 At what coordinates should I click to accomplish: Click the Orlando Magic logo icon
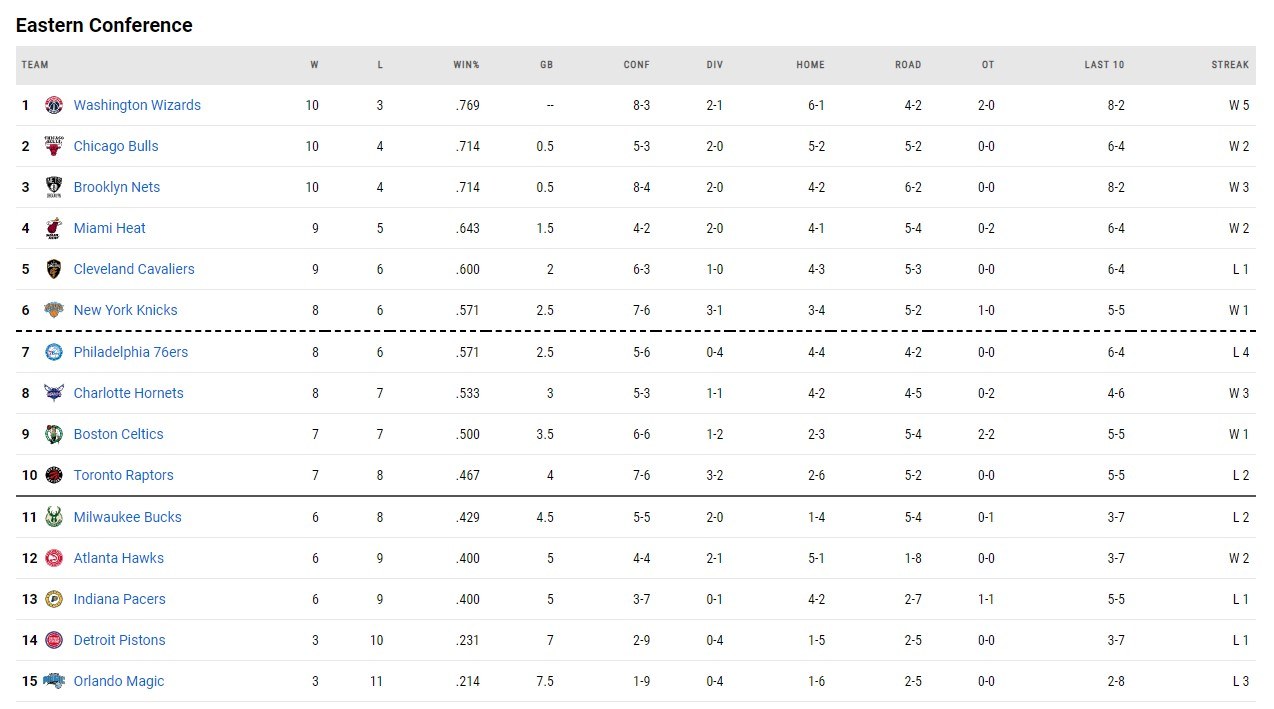tap(54, 681)
